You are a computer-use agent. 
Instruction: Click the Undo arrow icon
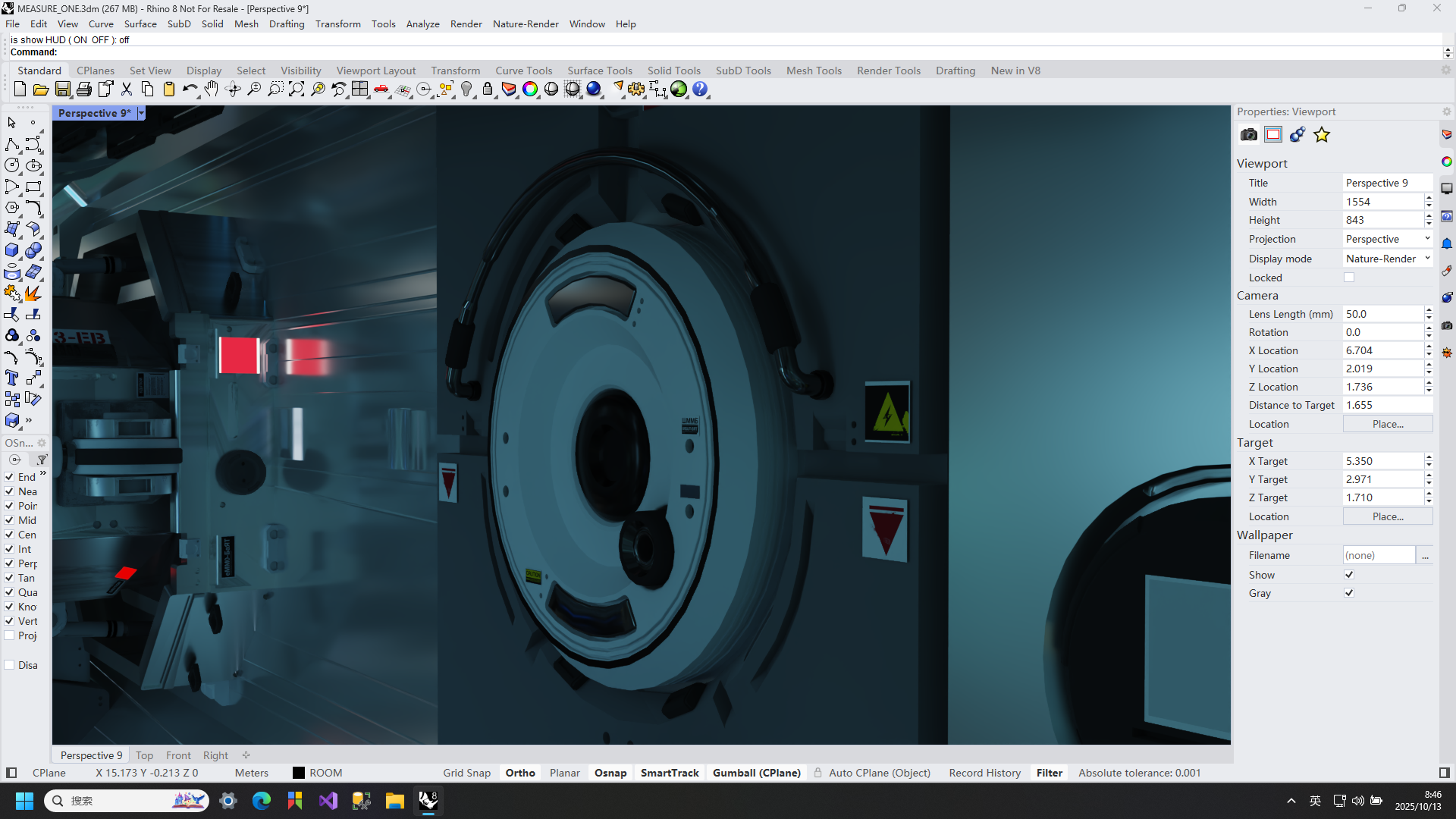pos(189,89)
